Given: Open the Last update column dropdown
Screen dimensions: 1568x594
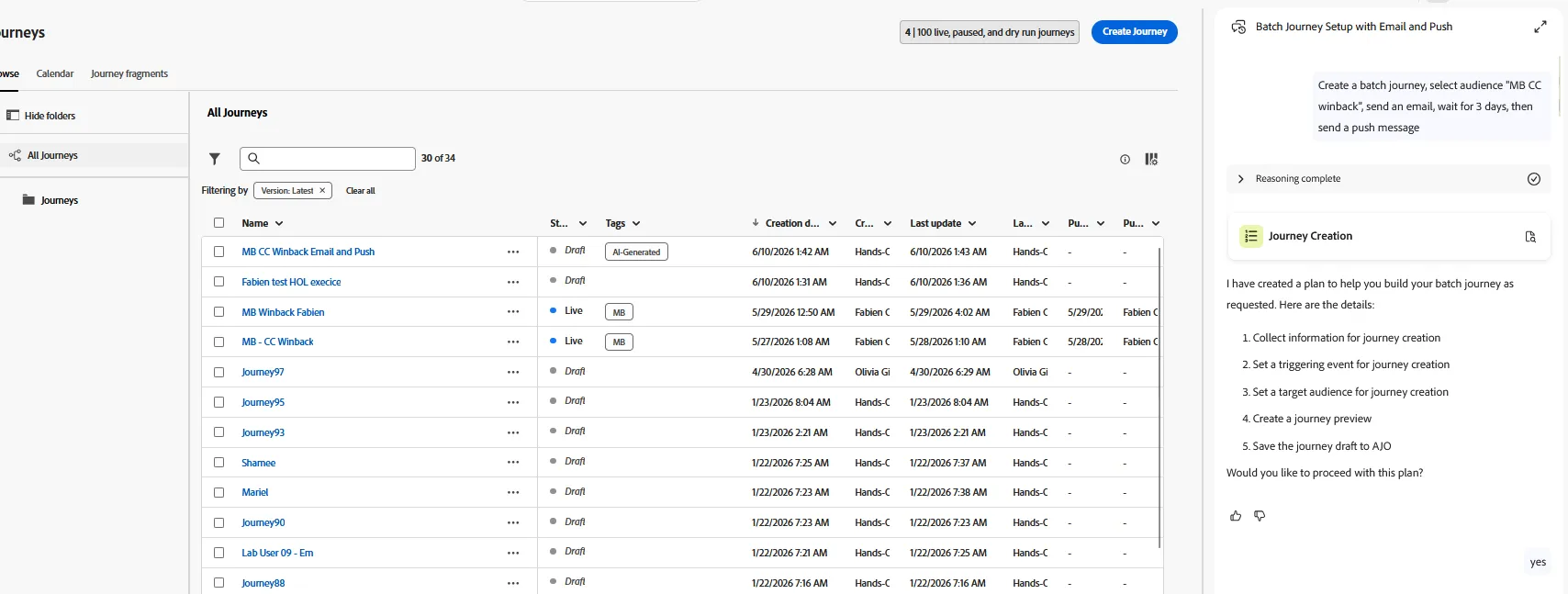Looking at the screenshot, I should pyautogui.click(x=972, y=223).
